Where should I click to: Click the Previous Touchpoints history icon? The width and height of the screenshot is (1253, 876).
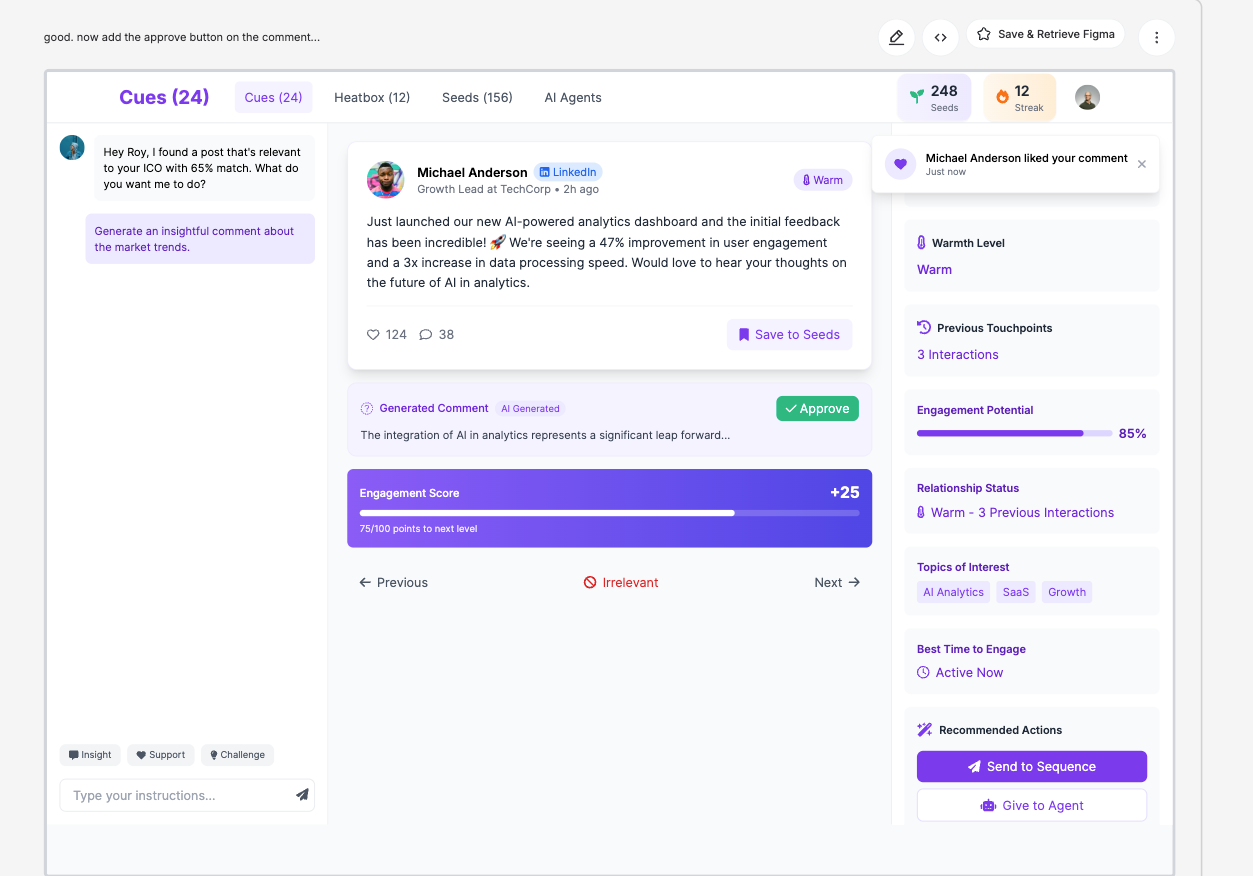click(x=924, y=328)
